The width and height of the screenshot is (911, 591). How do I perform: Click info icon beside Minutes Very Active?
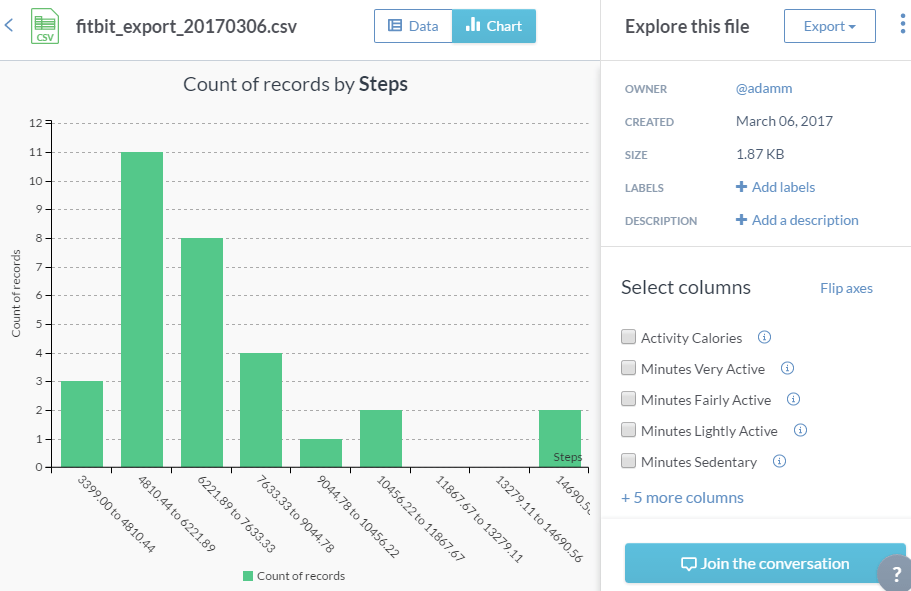786,369
